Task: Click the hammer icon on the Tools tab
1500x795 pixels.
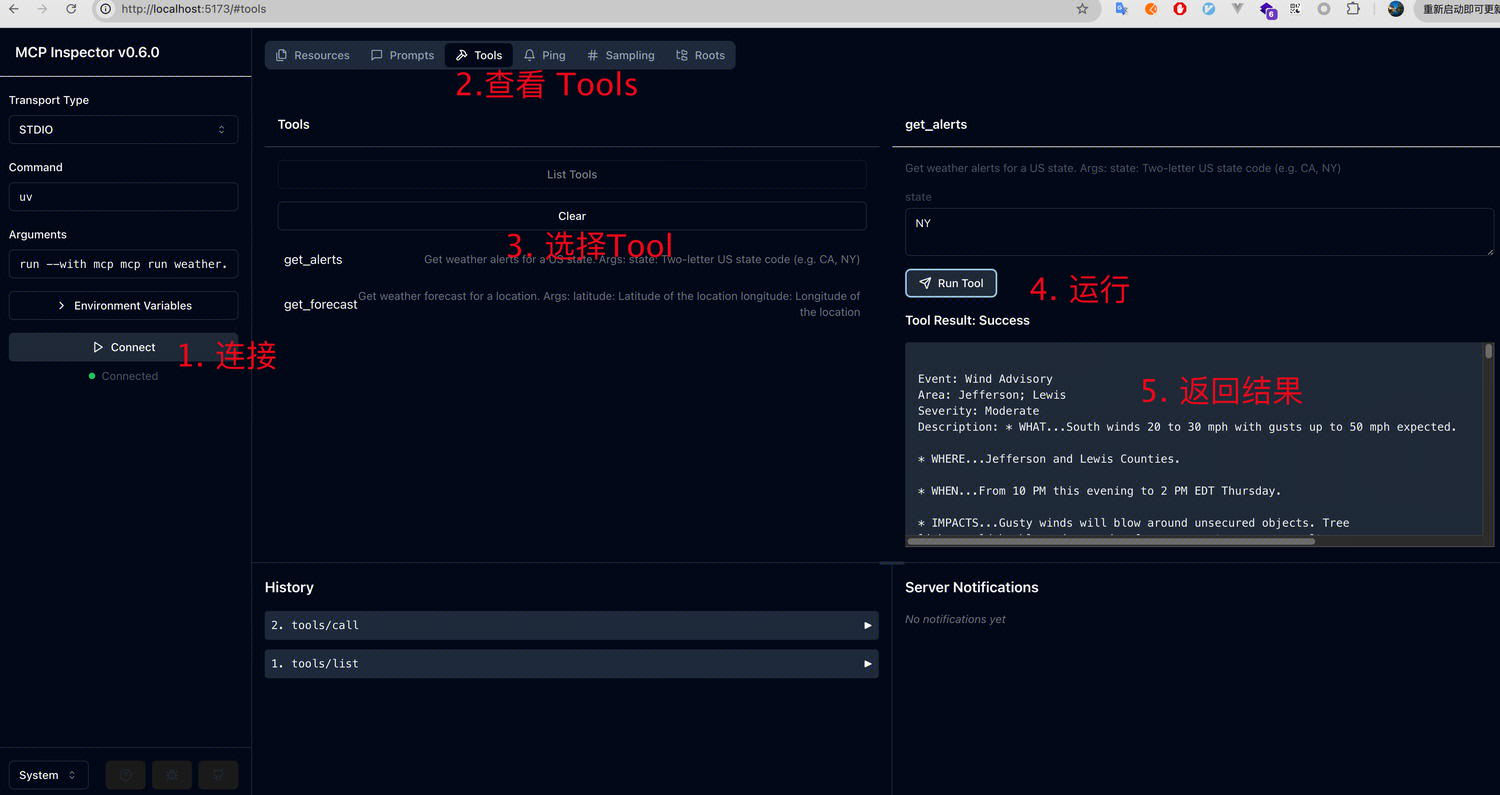Action: (x=461, y=55)
